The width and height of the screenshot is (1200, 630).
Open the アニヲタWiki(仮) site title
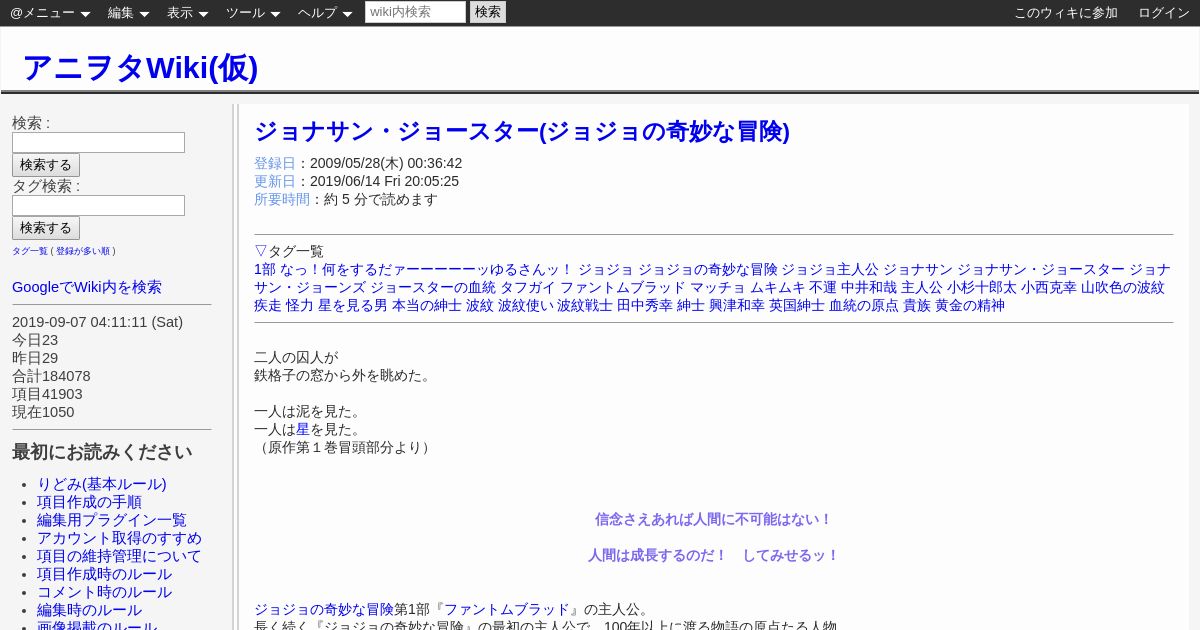pyautogui.click(x=140, y=67)
